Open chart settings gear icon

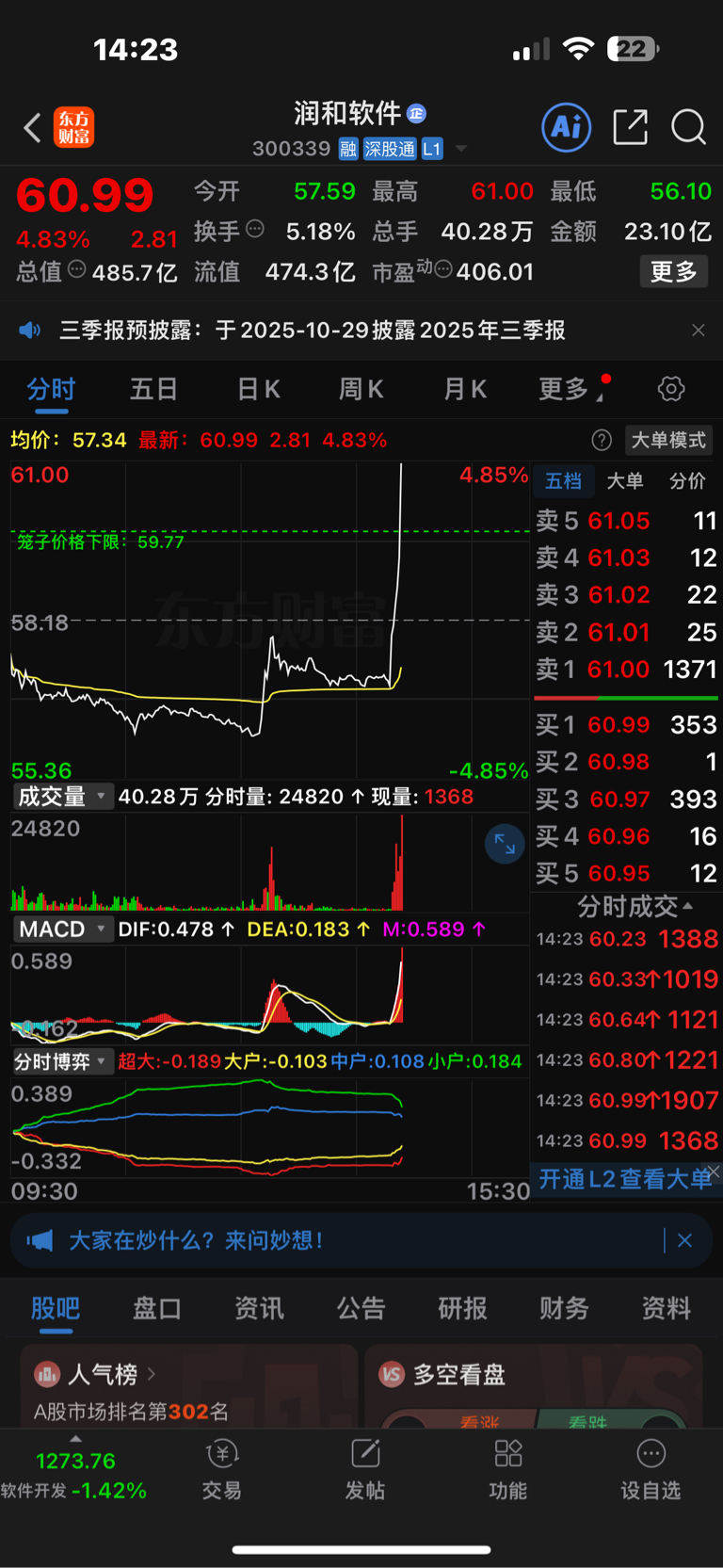[x=670, y=388]
